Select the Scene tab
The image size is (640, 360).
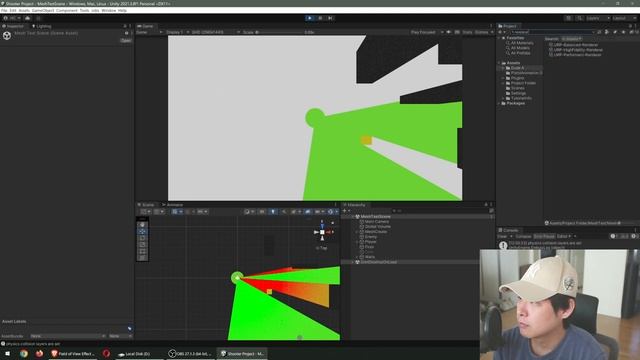(x=146, y=205)
